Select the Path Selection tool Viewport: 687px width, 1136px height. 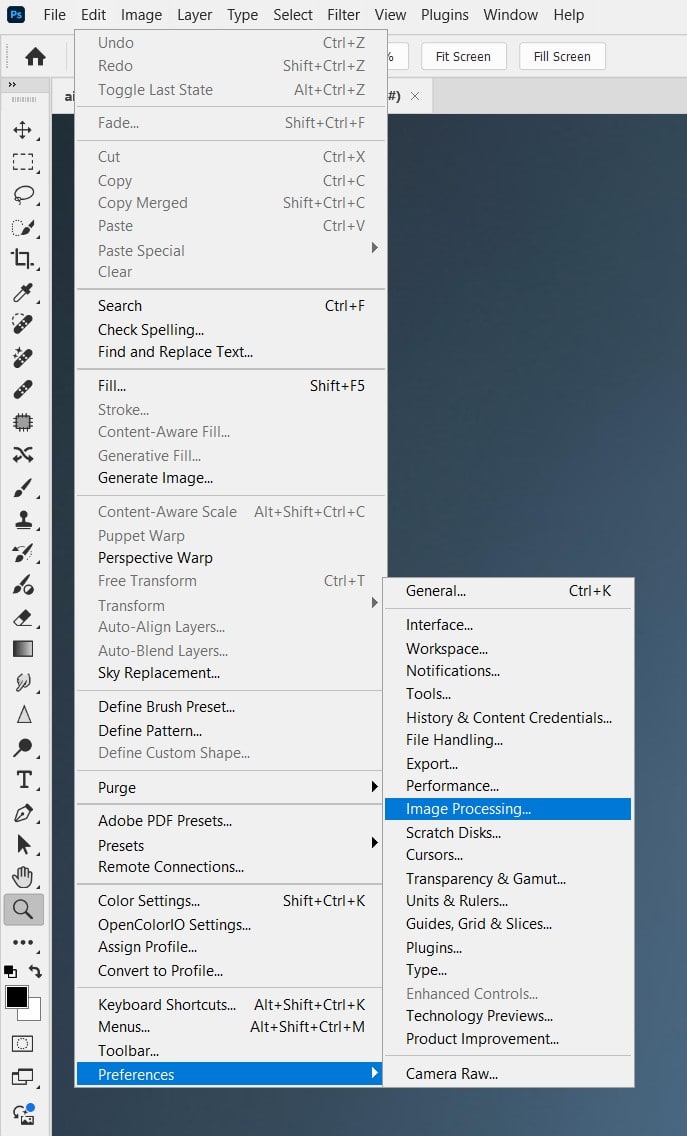(x=23, y=845)
